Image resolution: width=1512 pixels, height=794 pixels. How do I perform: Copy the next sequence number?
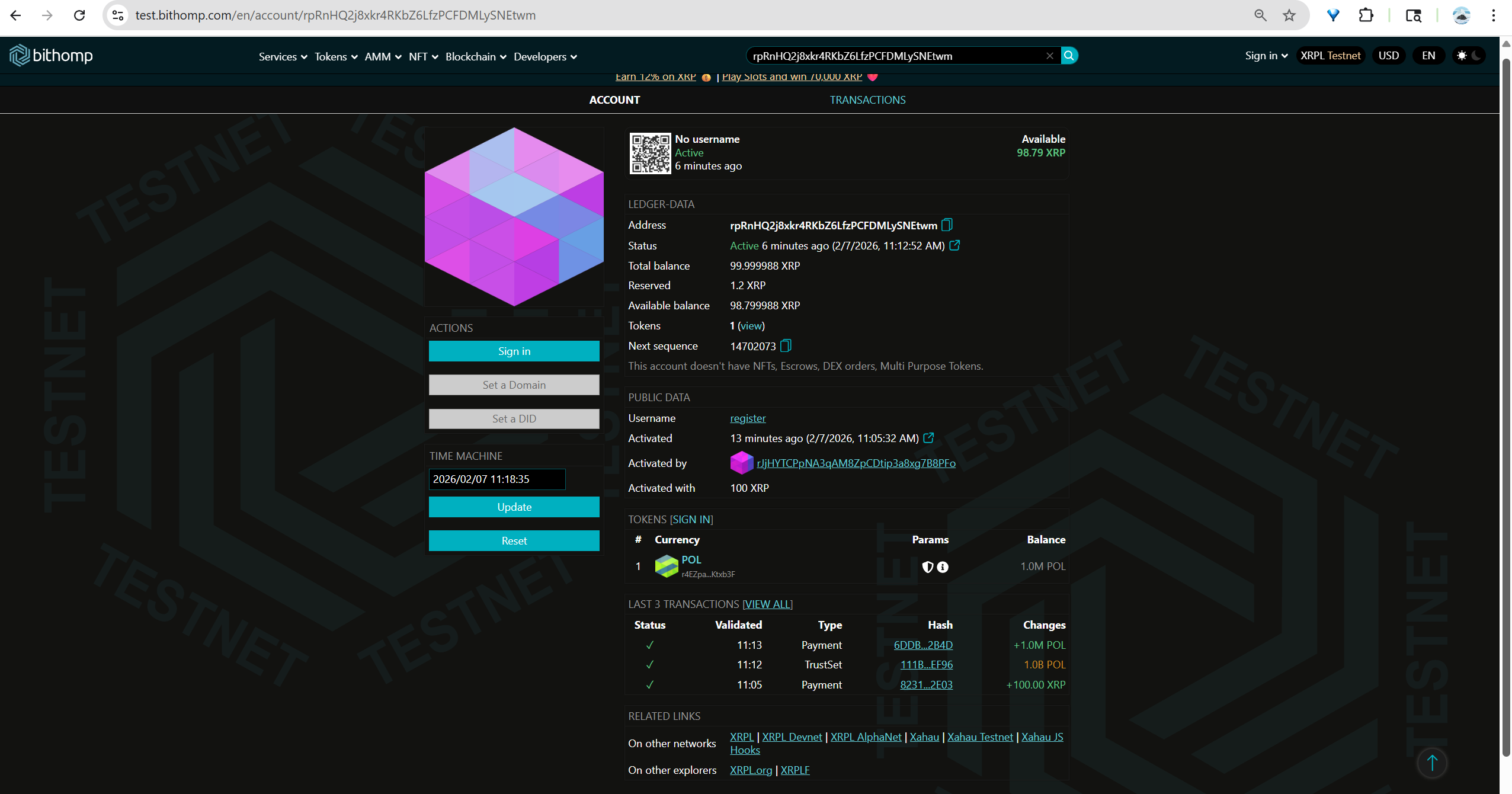tap(786, 346)
